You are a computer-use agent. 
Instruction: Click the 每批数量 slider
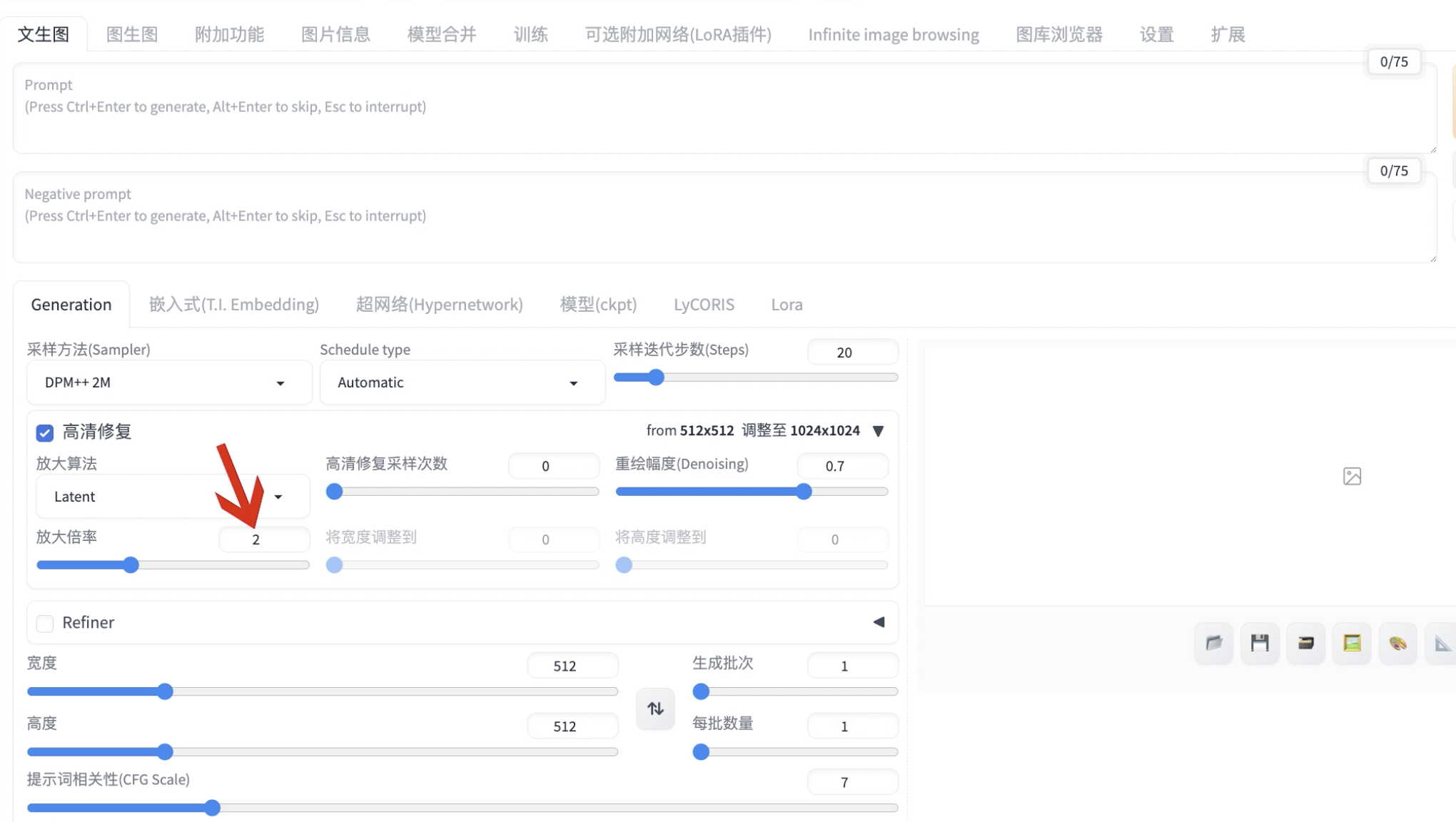pyautogui.click(x=796, y=752)
